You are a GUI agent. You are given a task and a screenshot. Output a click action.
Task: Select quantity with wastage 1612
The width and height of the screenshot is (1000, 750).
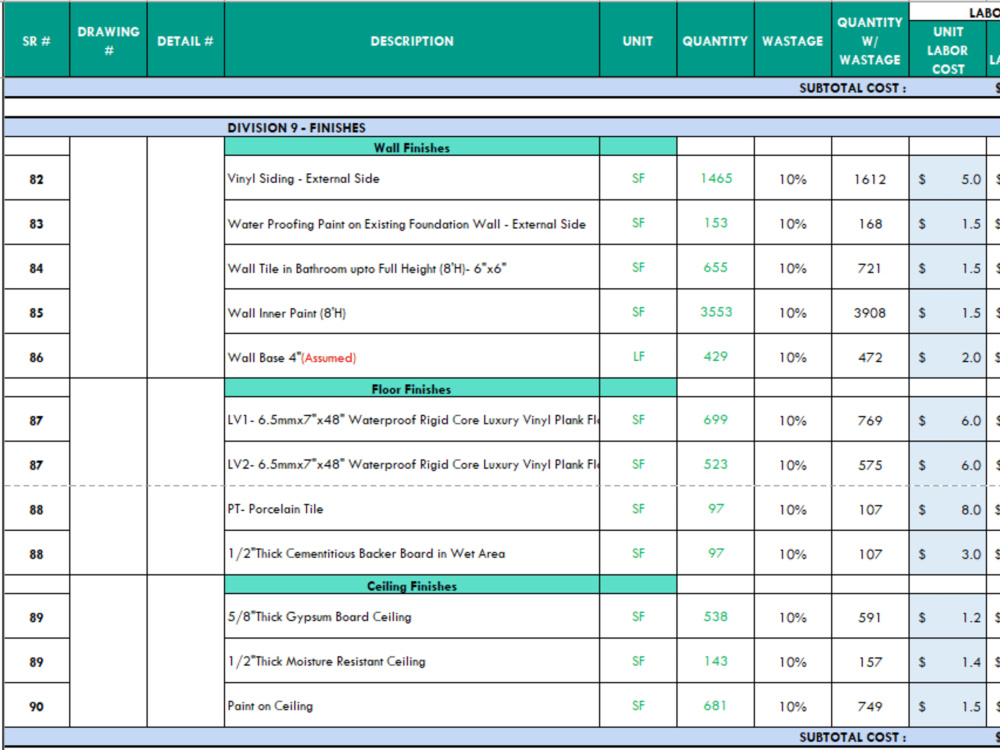click(x=870, y=180)
